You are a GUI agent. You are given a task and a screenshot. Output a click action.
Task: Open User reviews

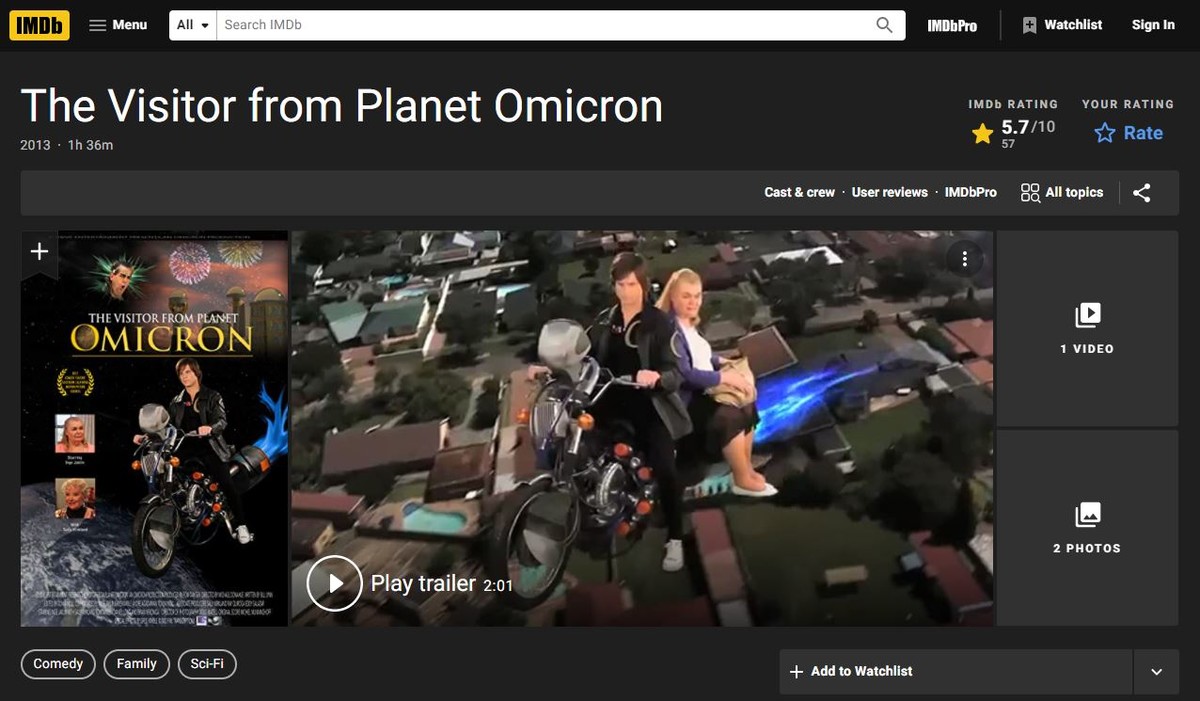(889, 192)
